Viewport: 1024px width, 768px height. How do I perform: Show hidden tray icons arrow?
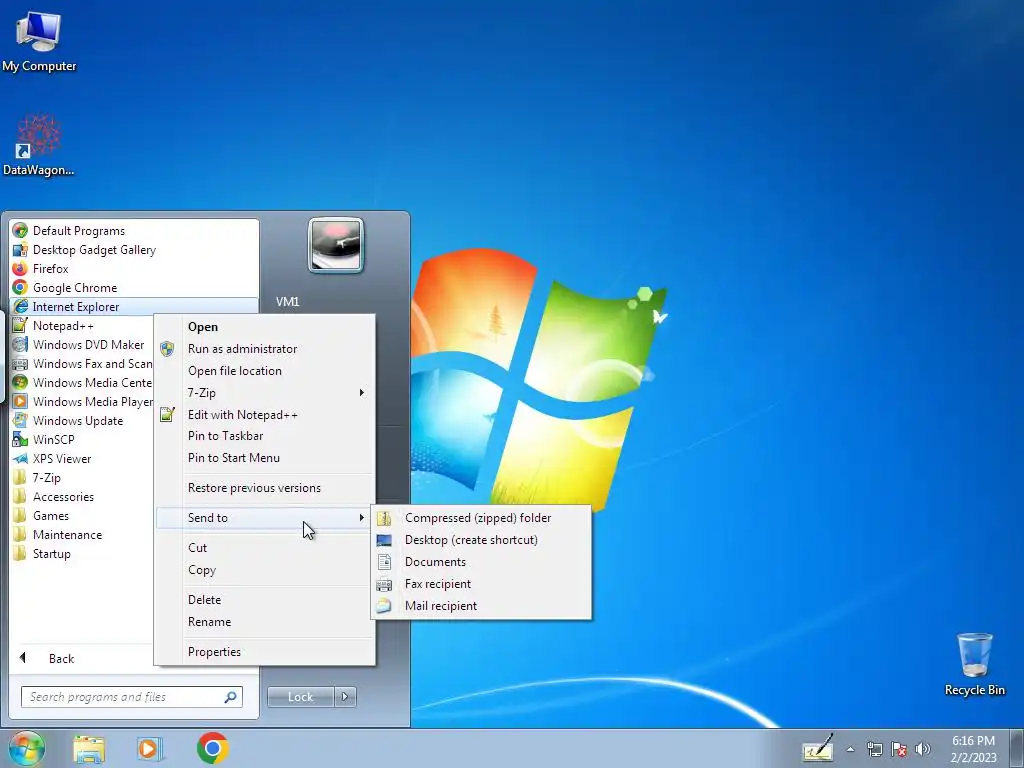pyautogui.click(x=850, y=749)
